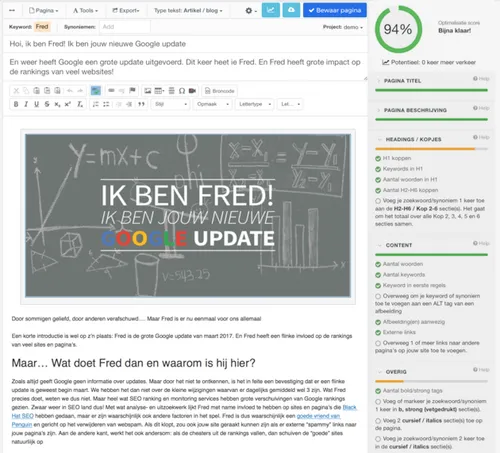Click the 94% optimization score circle
Screen dimensions: 500x453
pyautogui.click(x=398, y=29)
